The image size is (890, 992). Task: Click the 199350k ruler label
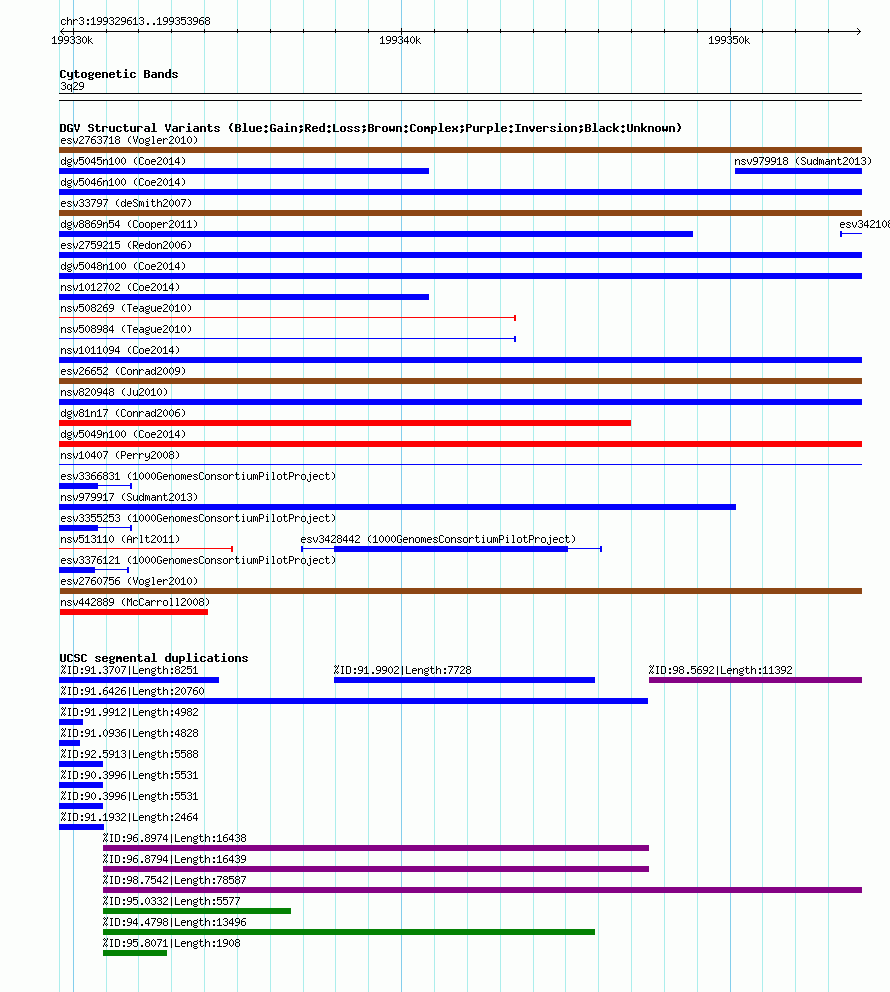pyautogui.click(x=729, y=40)
